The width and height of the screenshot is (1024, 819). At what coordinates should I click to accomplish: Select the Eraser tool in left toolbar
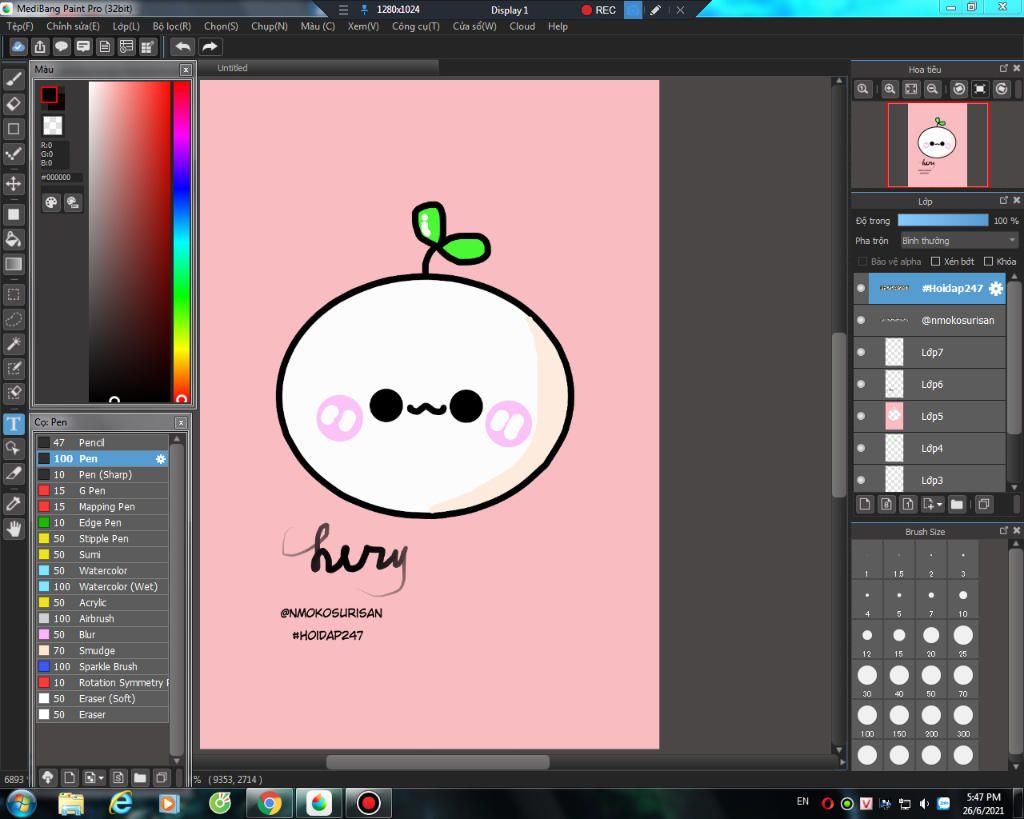14,104
